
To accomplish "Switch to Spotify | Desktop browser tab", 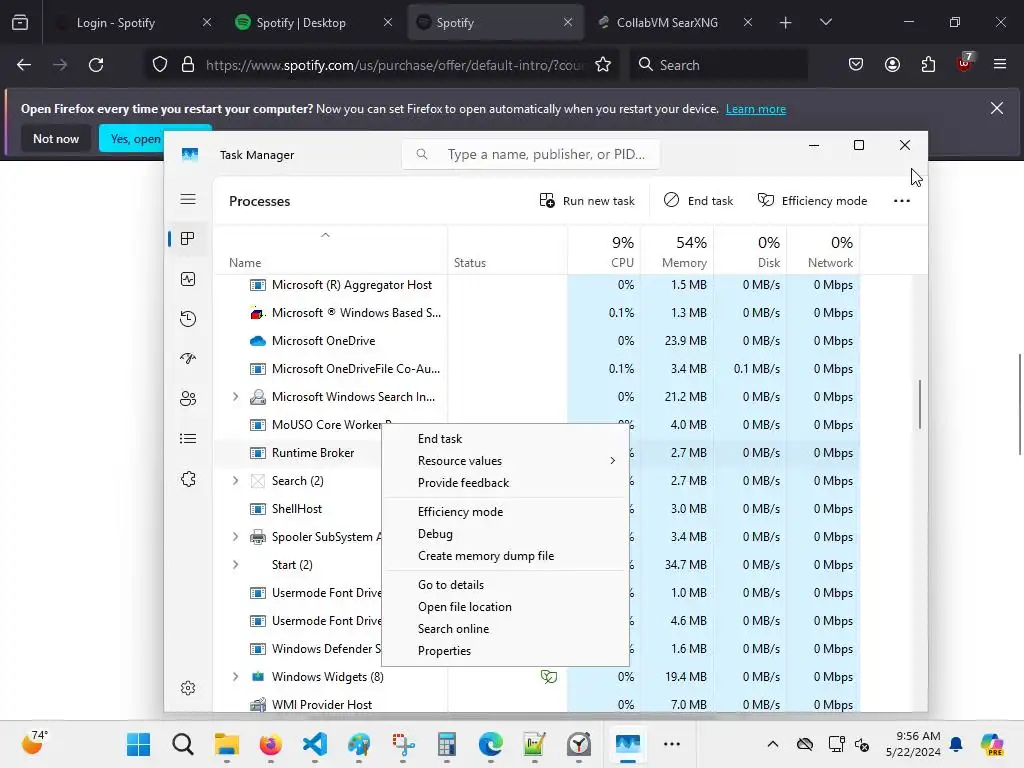I will point(313,23).
